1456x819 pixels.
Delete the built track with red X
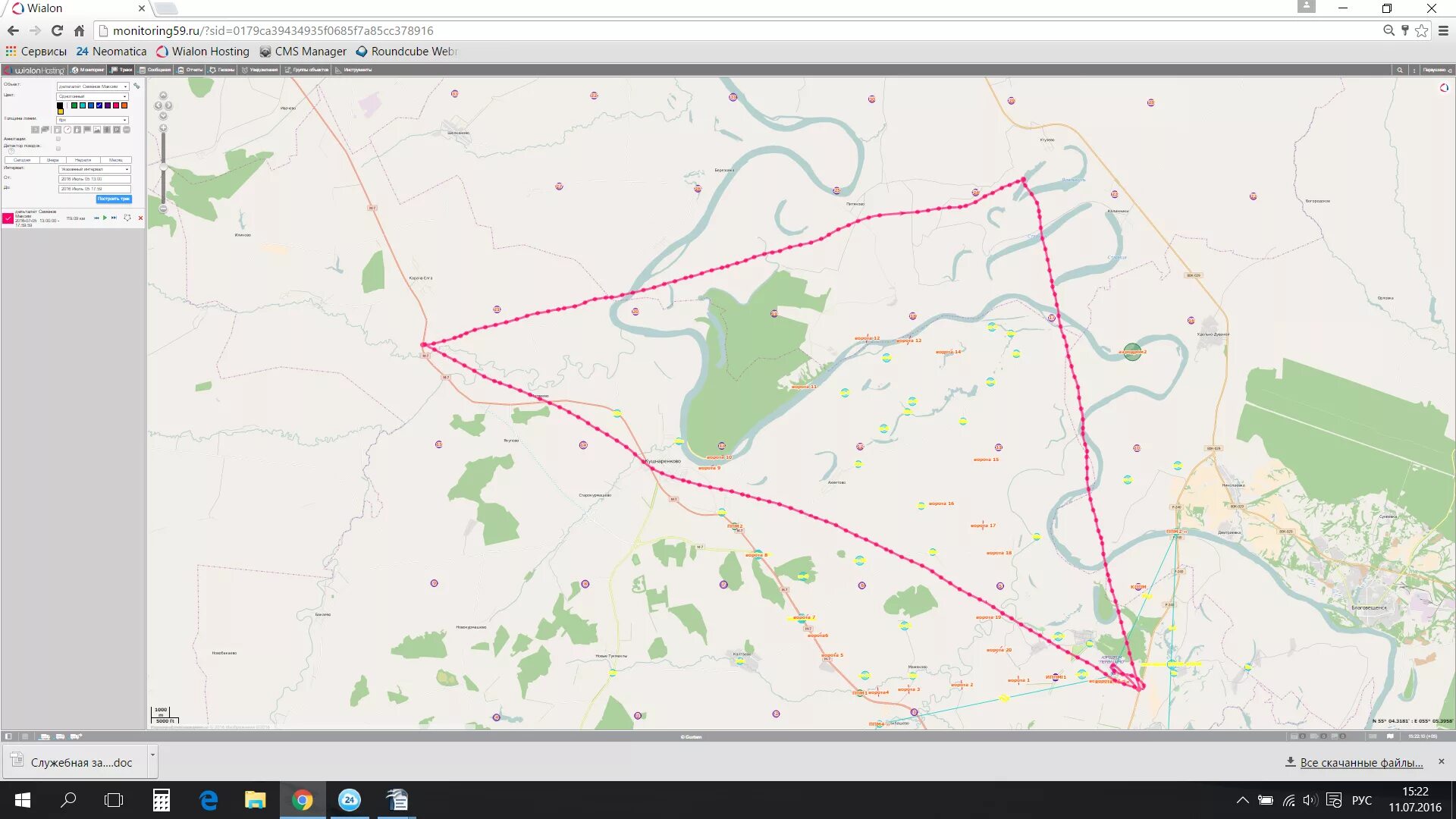pos(140,218)
